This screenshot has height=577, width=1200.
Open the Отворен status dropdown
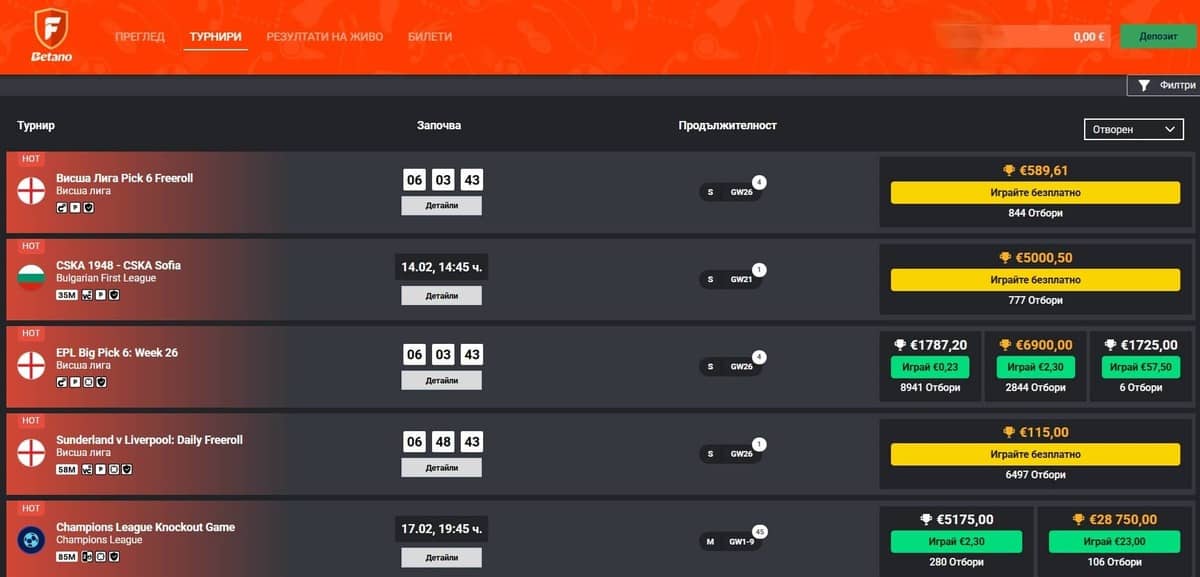[x=1134, y=130]
